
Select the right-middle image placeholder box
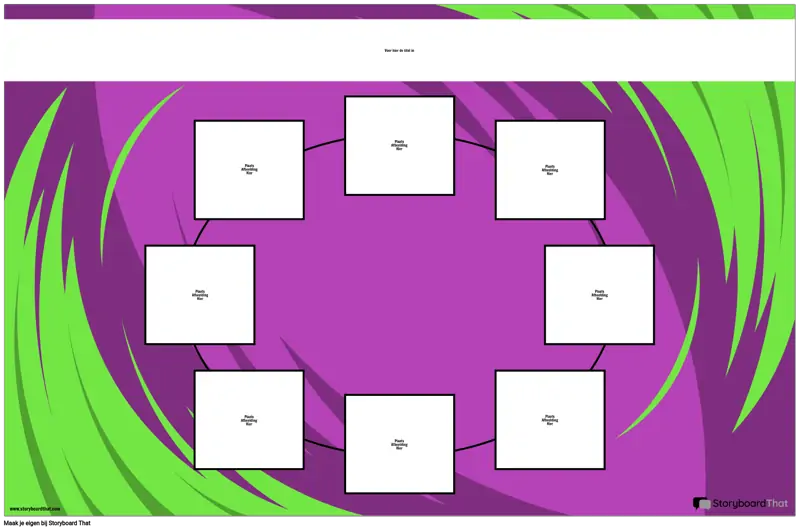click(x=599, y=295)
